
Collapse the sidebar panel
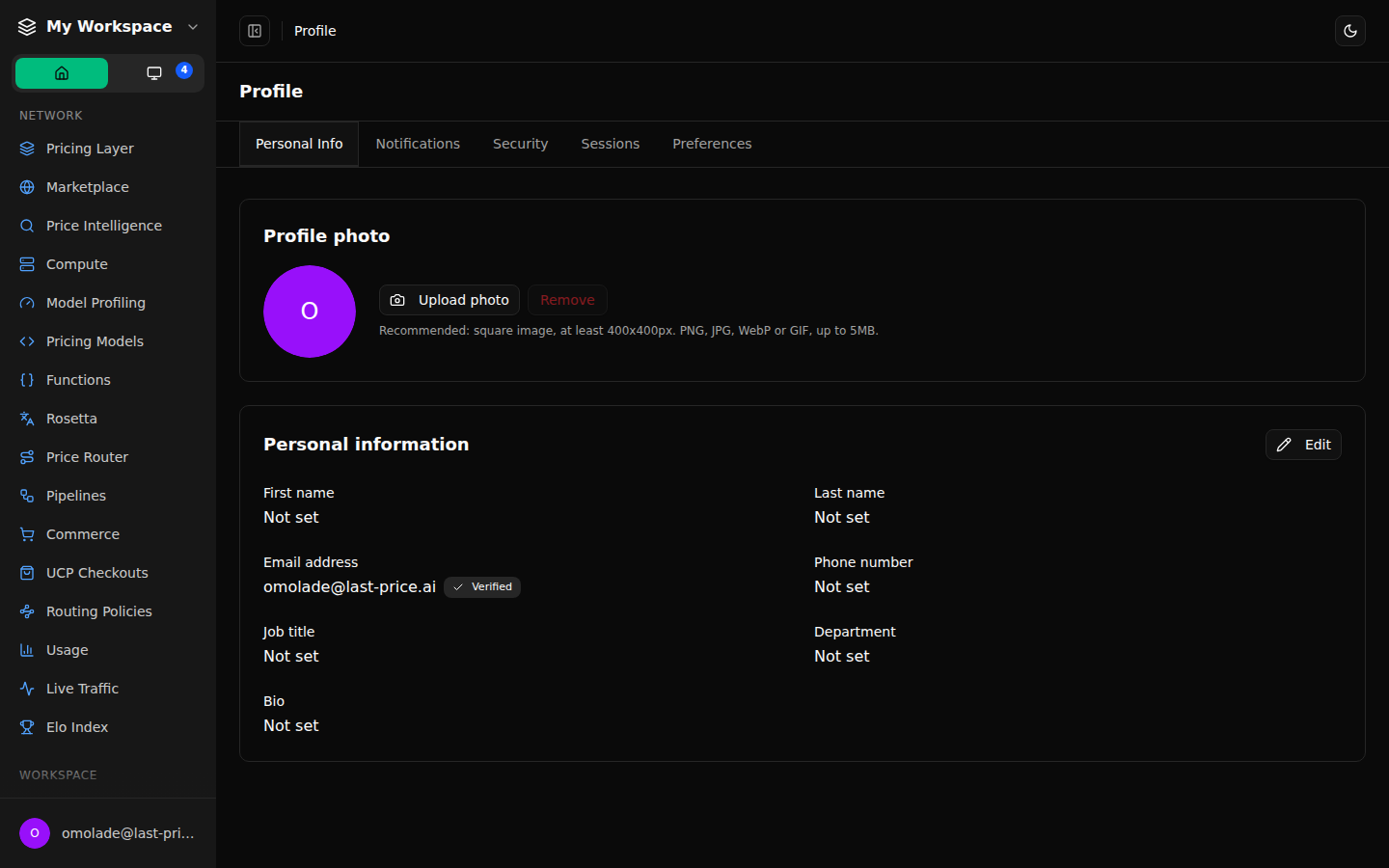[x=255, y=31]
